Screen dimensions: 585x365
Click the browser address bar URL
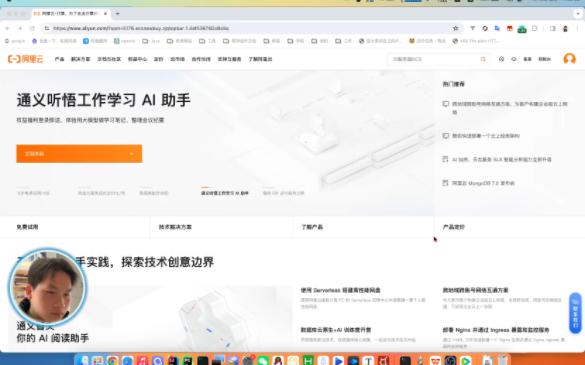[x=141, y=28]
